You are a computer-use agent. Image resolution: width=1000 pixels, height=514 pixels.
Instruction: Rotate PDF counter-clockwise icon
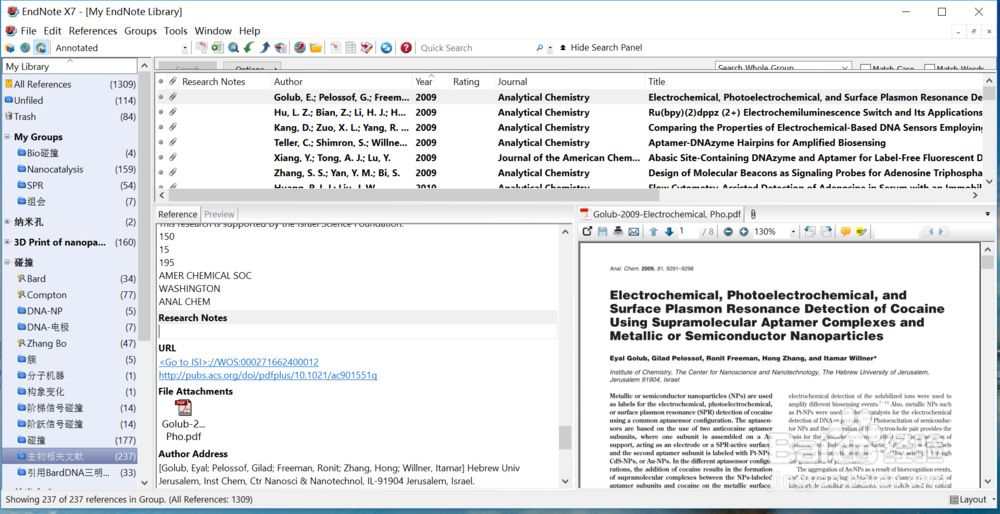[x=810, y=232]
